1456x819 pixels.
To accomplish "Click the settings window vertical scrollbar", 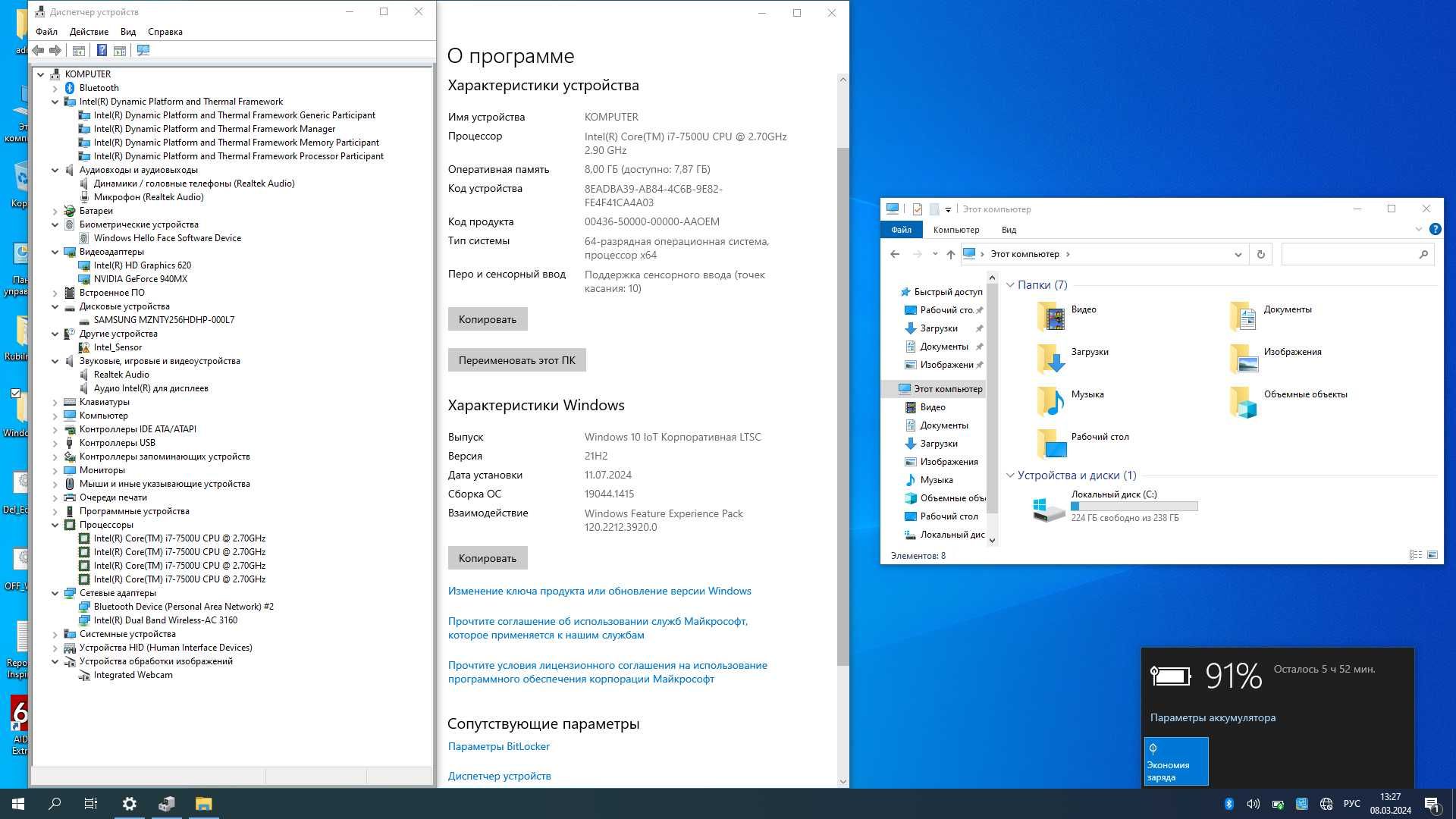I will point(843,406).
